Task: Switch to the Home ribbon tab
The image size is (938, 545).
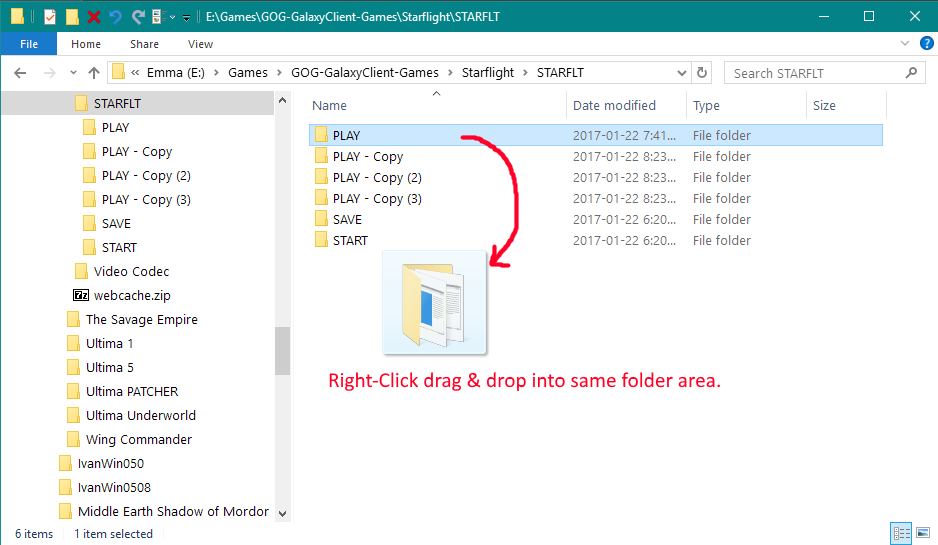Action: [x=86, y=44]
